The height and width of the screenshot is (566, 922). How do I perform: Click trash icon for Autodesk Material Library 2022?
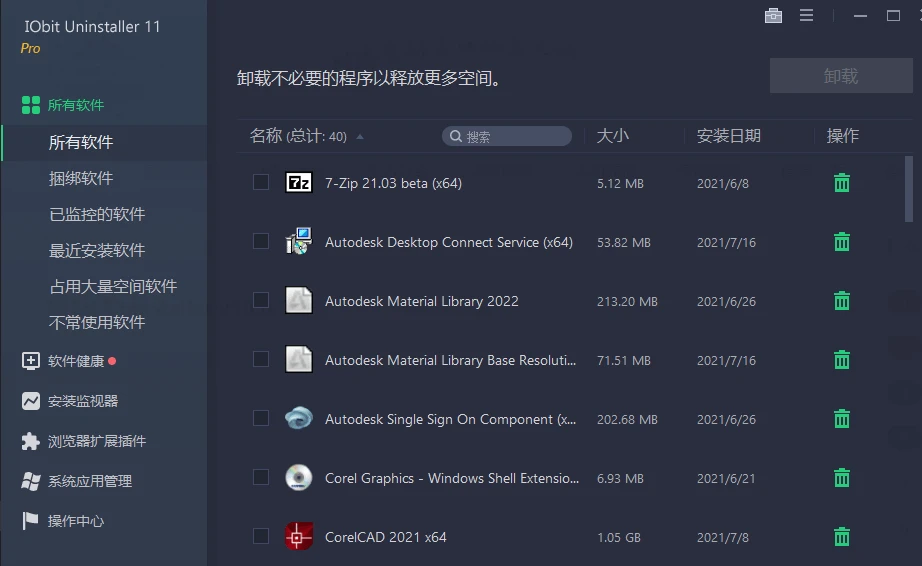pyautogui.click(x=841, y=301)
